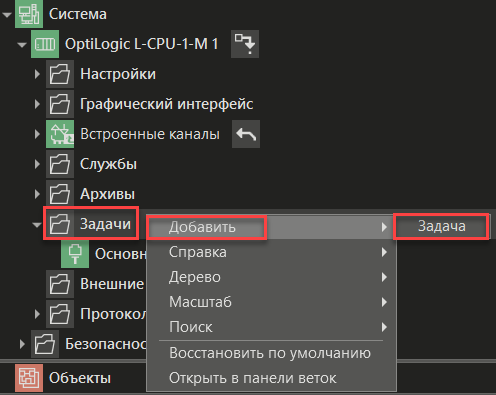Image resolution: width=496 pixels, height=395 pixels.
Task: Select the Внешние tree label
Action: point(113,284)
